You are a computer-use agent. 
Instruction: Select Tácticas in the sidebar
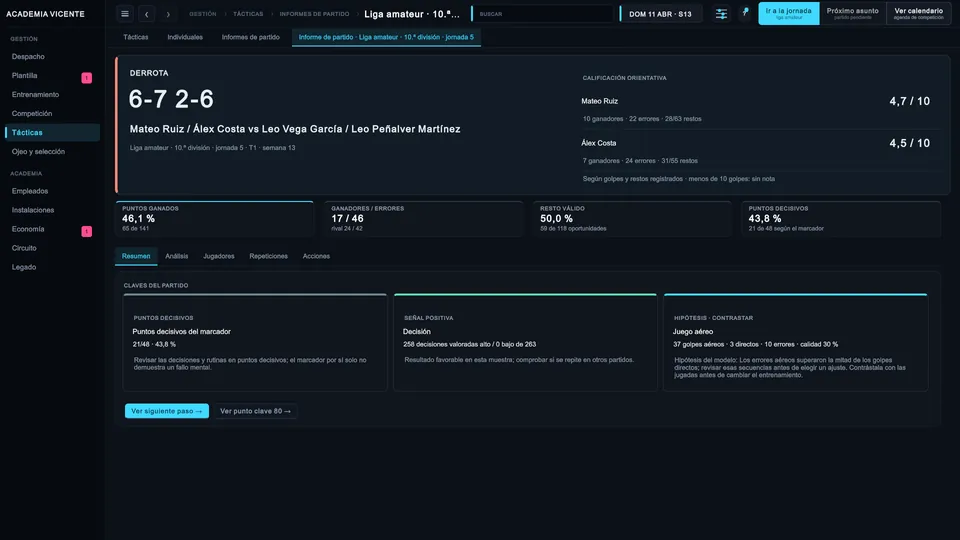point(52,132)
